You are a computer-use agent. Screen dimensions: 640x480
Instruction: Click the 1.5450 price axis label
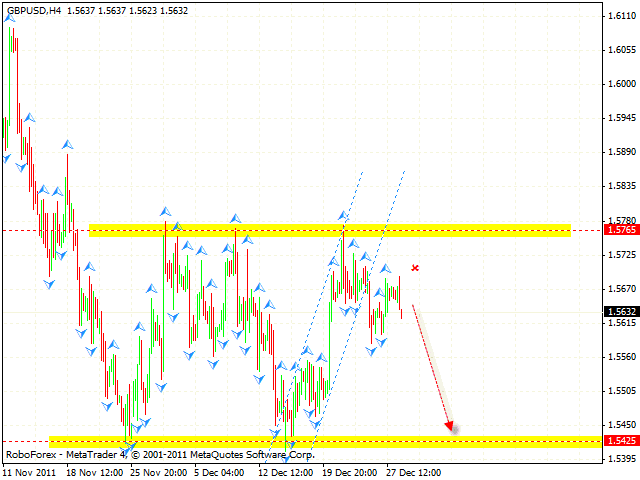pos(622,425)
